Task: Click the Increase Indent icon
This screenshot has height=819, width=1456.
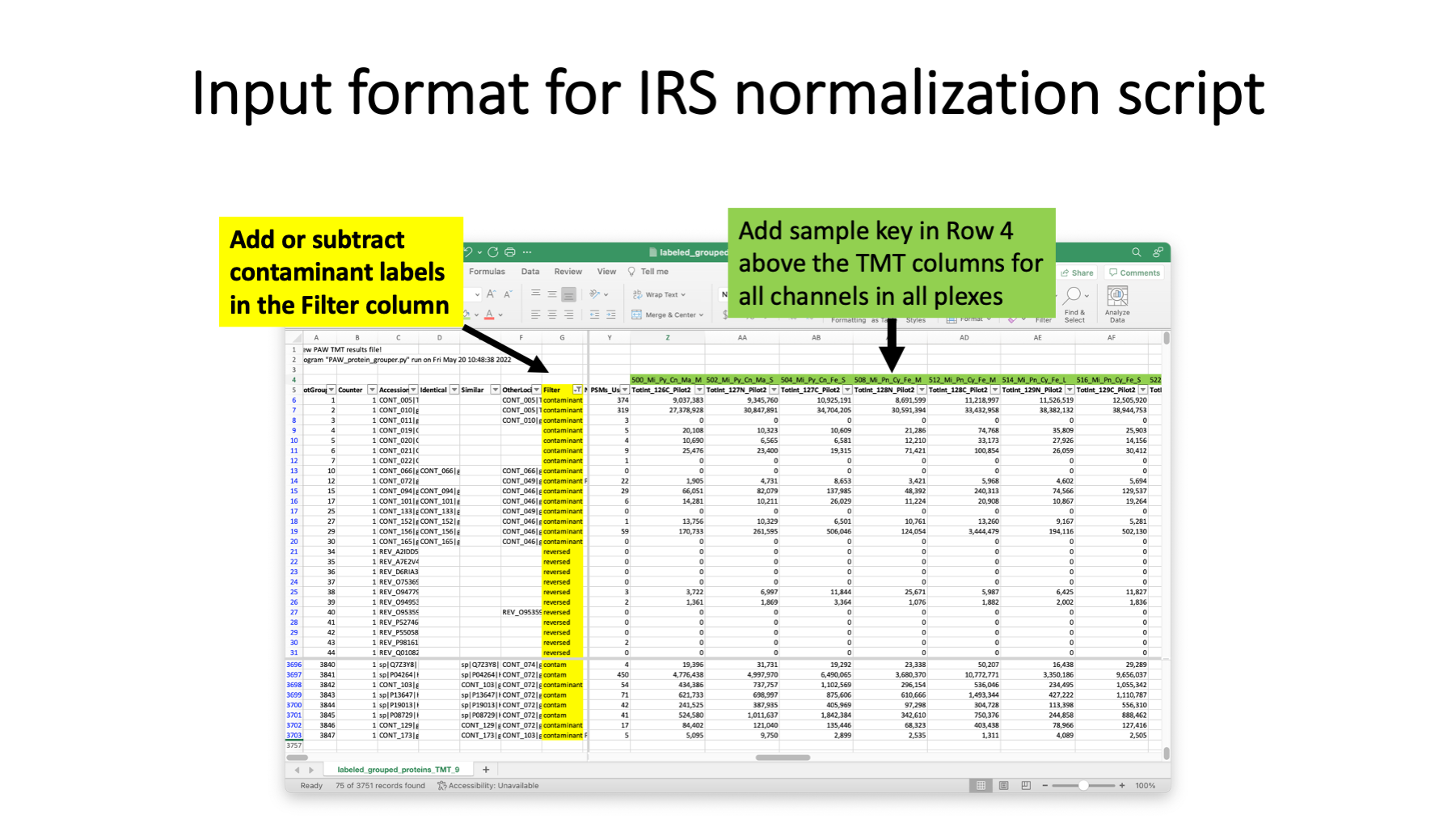Action: click(x=611, y=315)
